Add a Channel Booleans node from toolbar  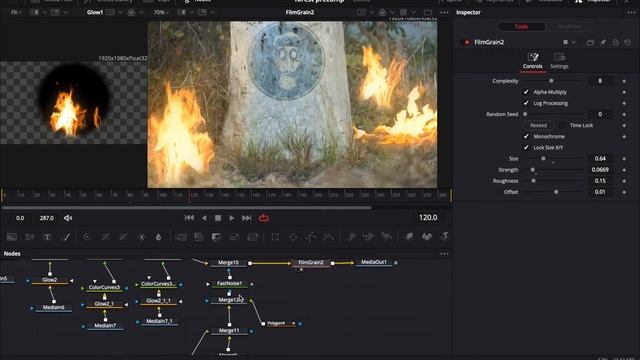[199, 237]
